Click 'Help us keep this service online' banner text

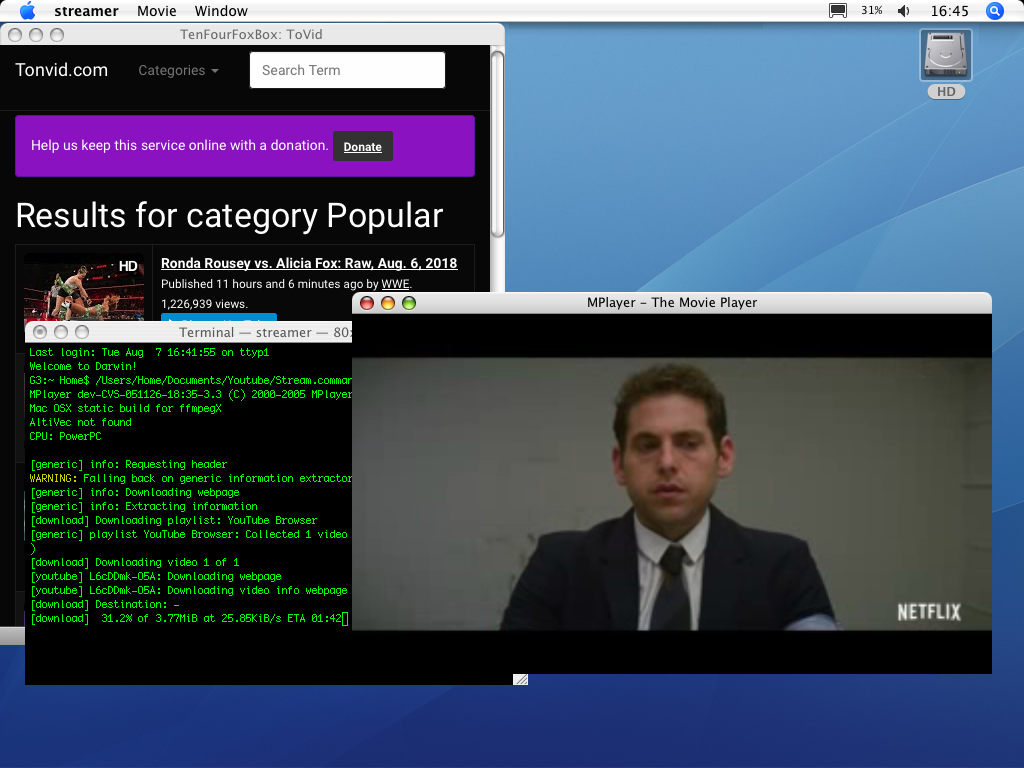point(180,145)
